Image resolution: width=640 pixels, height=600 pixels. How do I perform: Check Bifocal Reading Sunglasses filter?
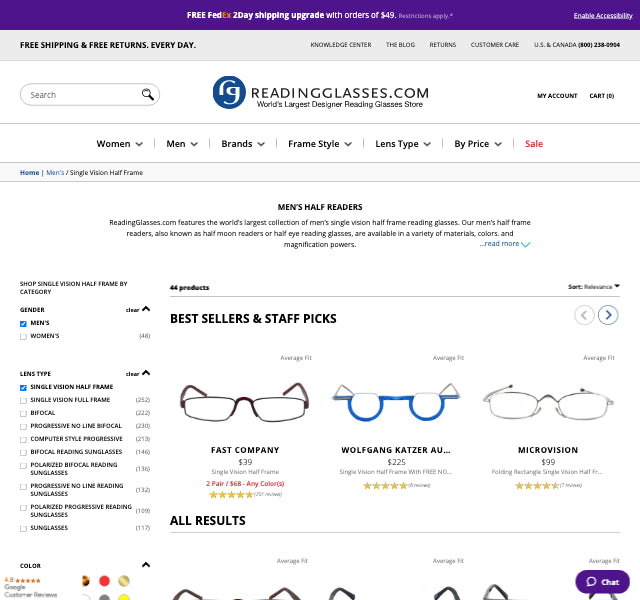[x=23, y=453]
